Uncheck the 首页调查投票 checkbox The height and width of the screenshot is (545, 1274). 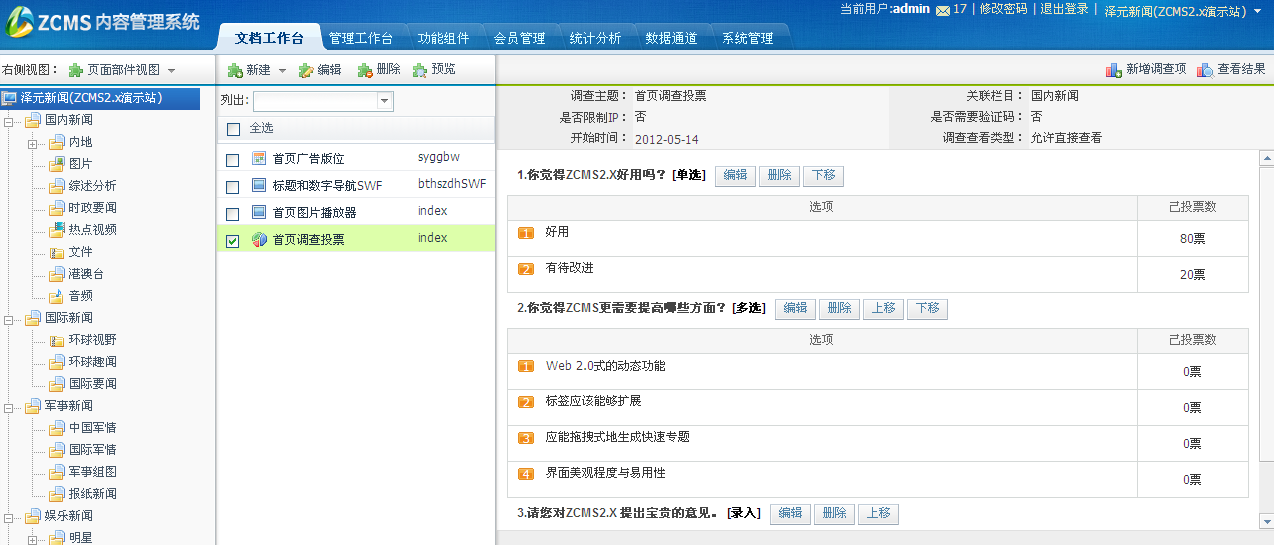click(233, 241)
